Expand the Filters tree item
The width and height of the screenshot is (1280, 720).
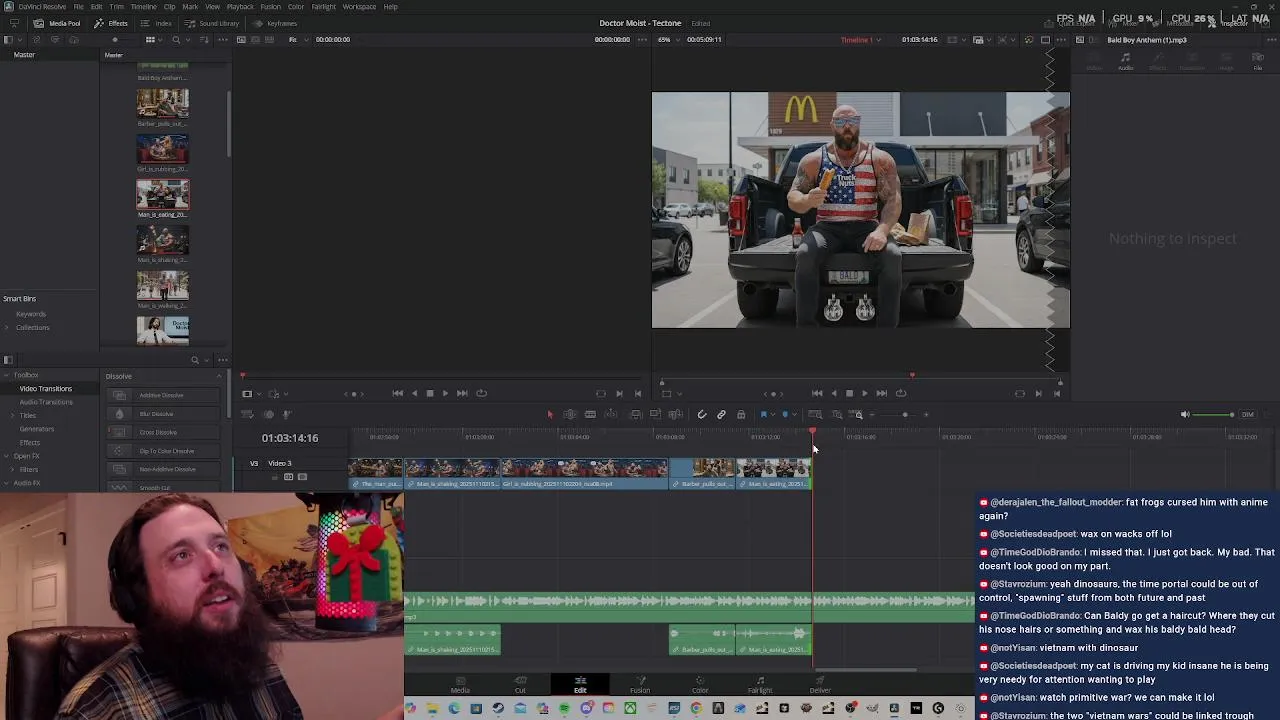tap(12, 469)
